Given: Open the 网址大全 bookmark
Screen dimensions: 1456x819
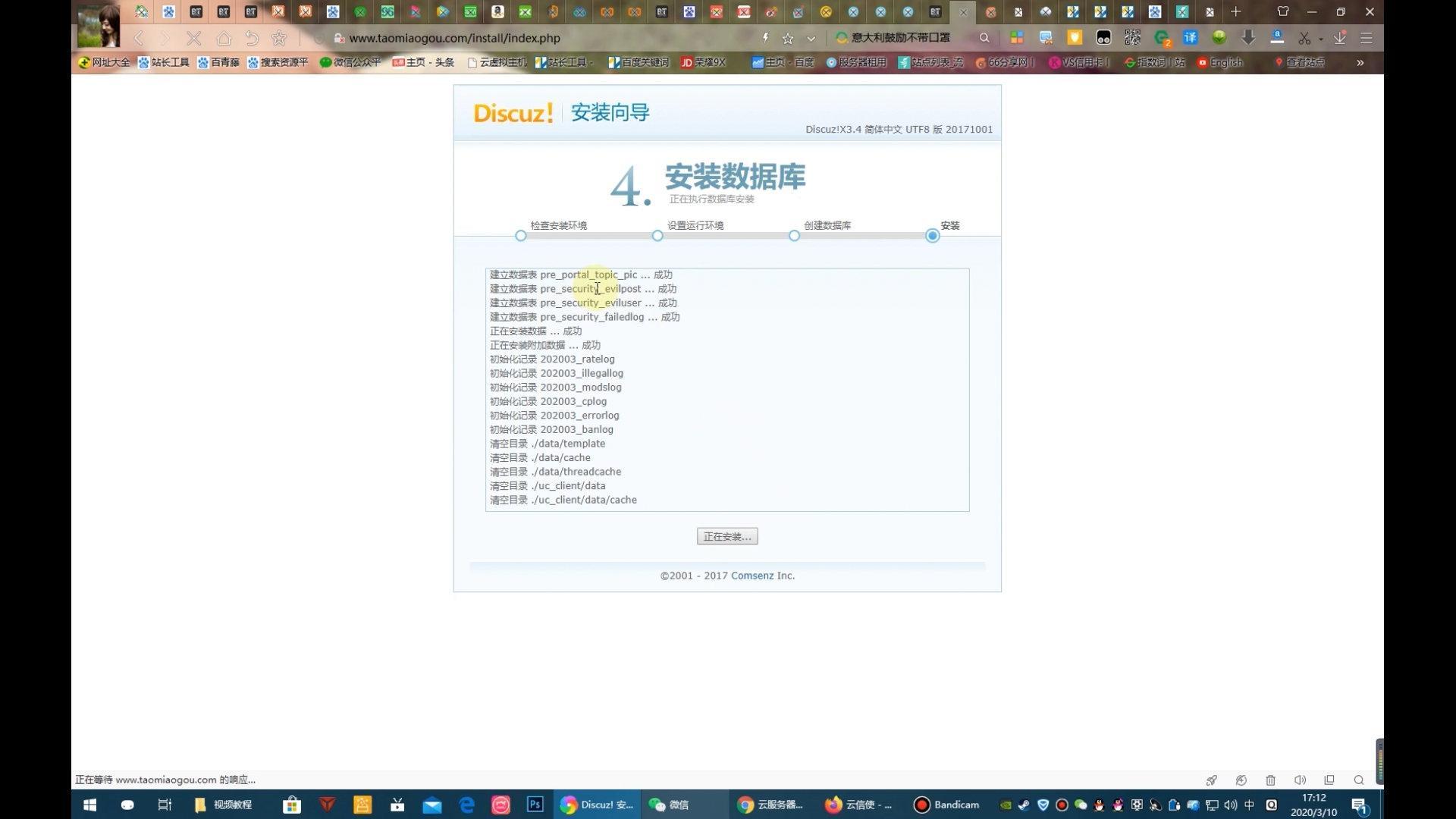Looking at the screenshot, I should 104,62.
